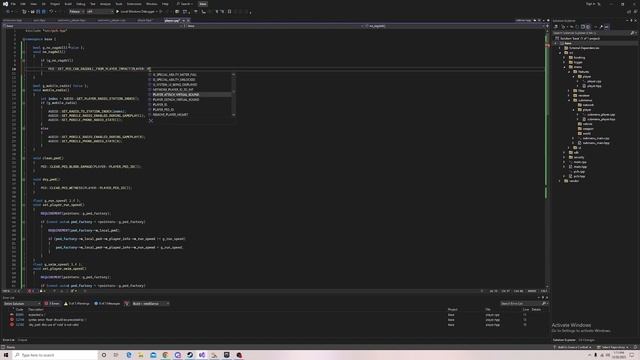Toggle Show All Files in Solution Explorer

588,27
